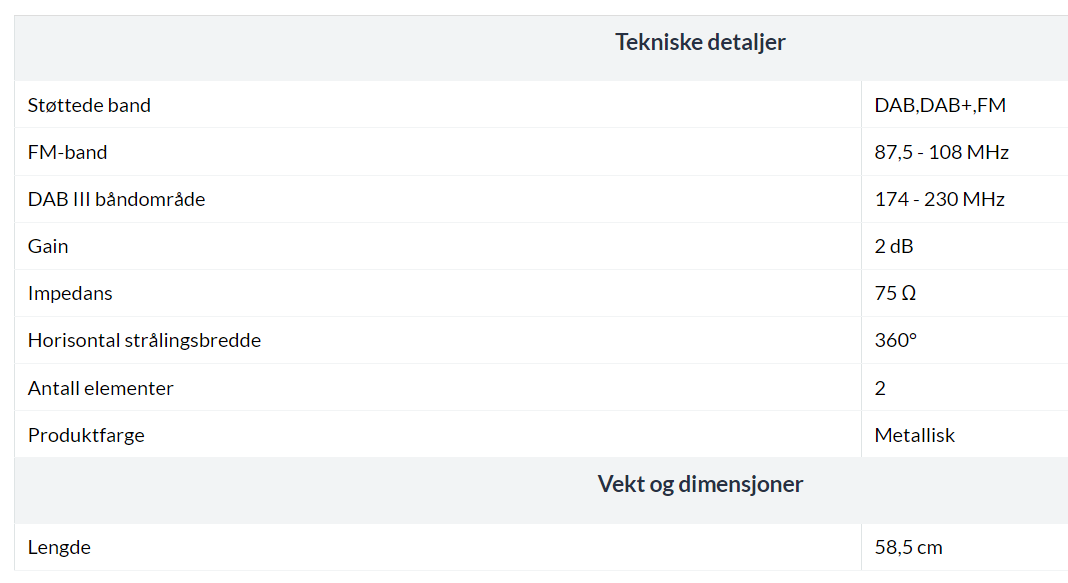This screenshot has height=583, width=1068.
Task: Click the 174 - 230 MHz value
Action: [939, 199]
